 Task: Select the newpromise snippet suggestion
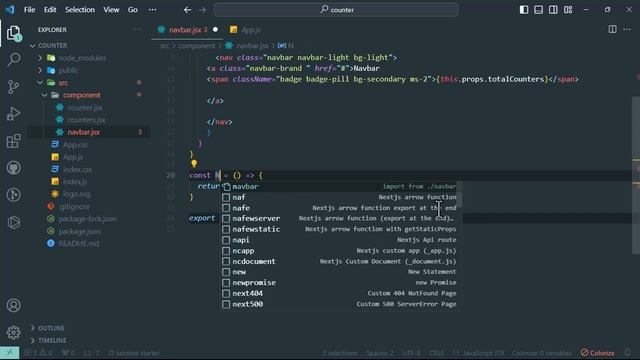(339, 282)
